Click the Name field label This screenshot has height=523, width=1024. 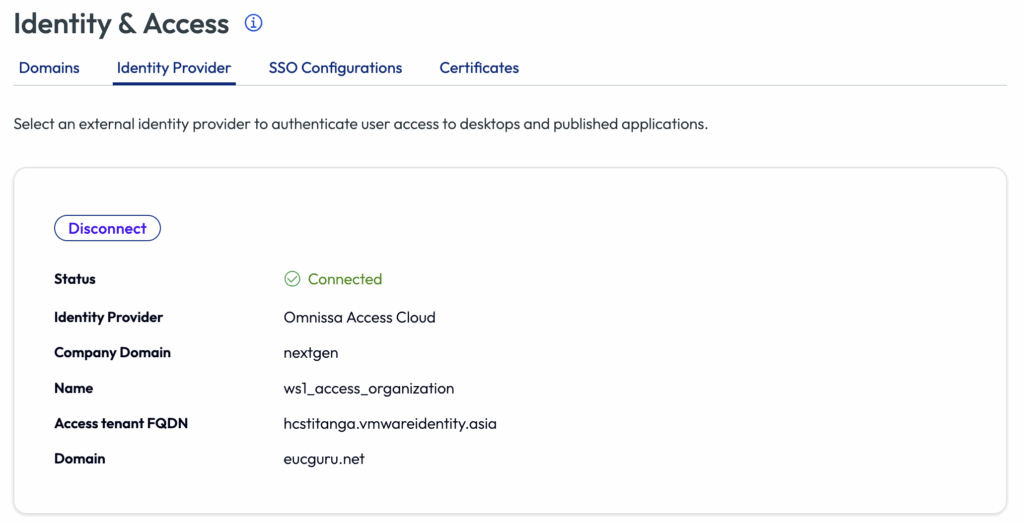pyautogui.click(x=73, y=388)
